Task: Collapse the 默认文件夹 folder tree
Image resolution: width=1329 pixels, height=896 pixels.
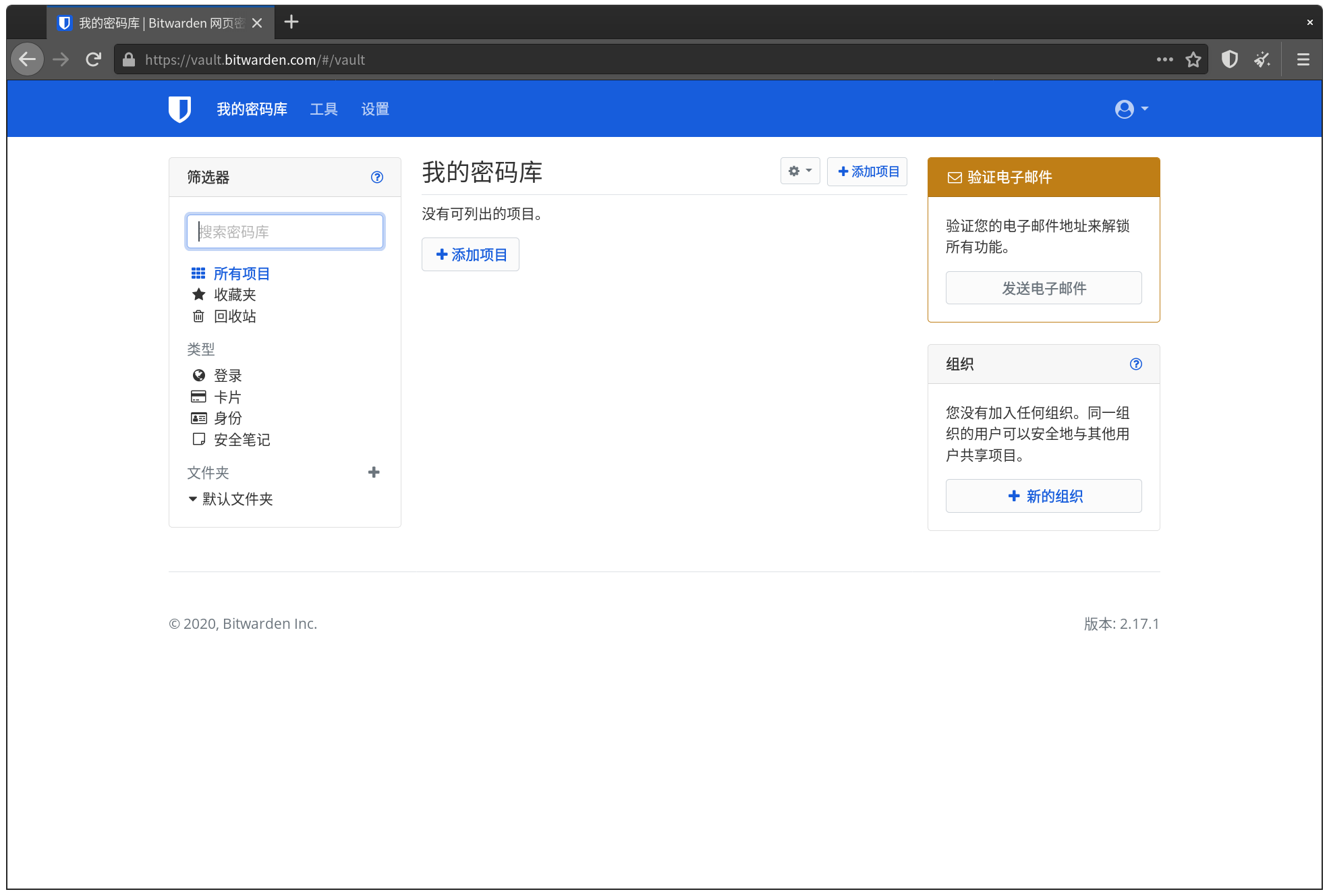Action: [193, 499]
